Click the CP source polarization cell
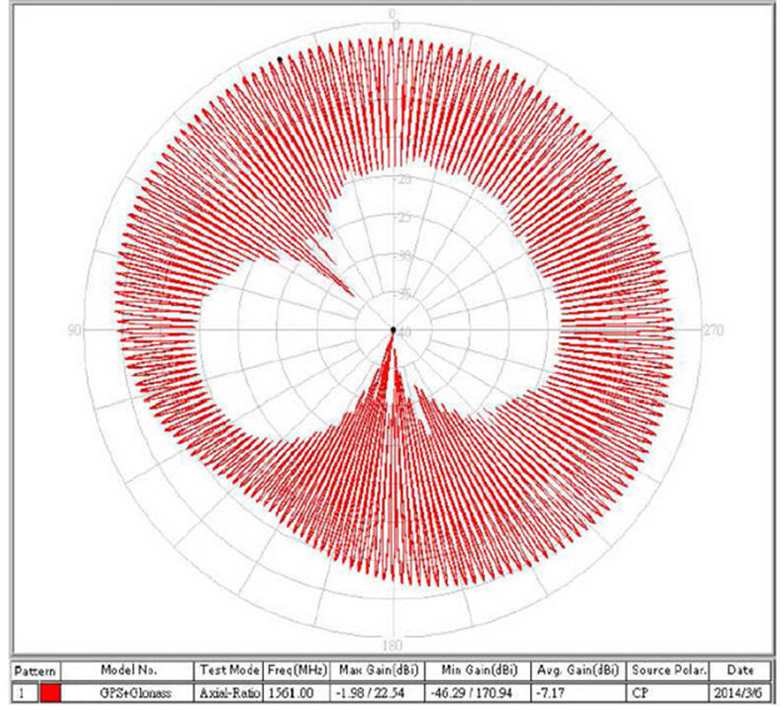 pyautogui.click(x=667, y=691)
